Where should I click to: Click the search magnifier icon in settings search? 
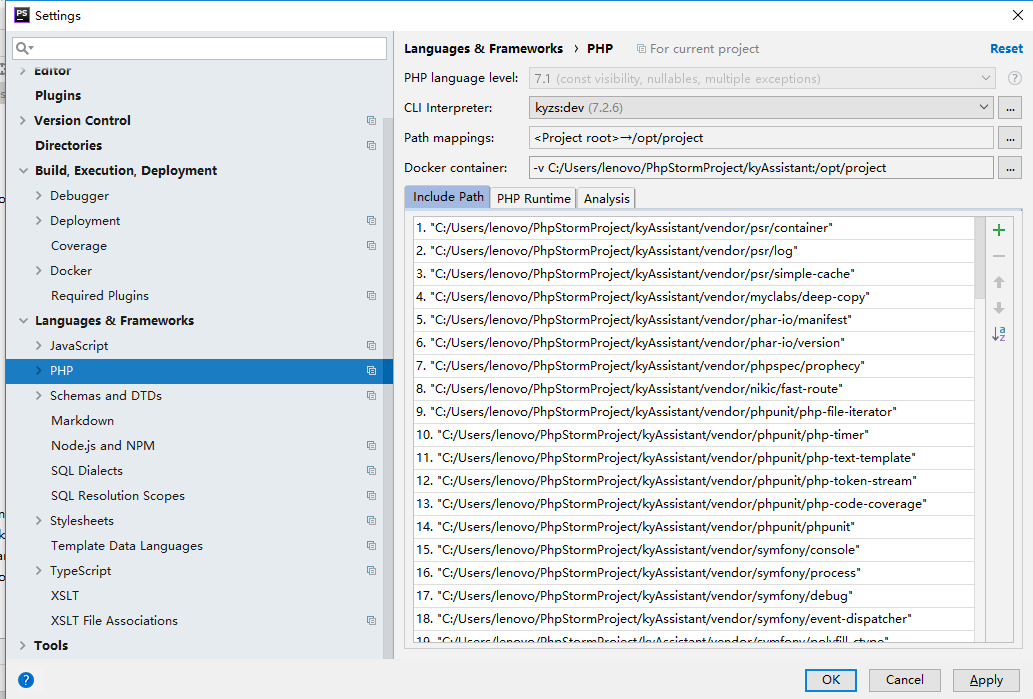(x=24, y=48)
